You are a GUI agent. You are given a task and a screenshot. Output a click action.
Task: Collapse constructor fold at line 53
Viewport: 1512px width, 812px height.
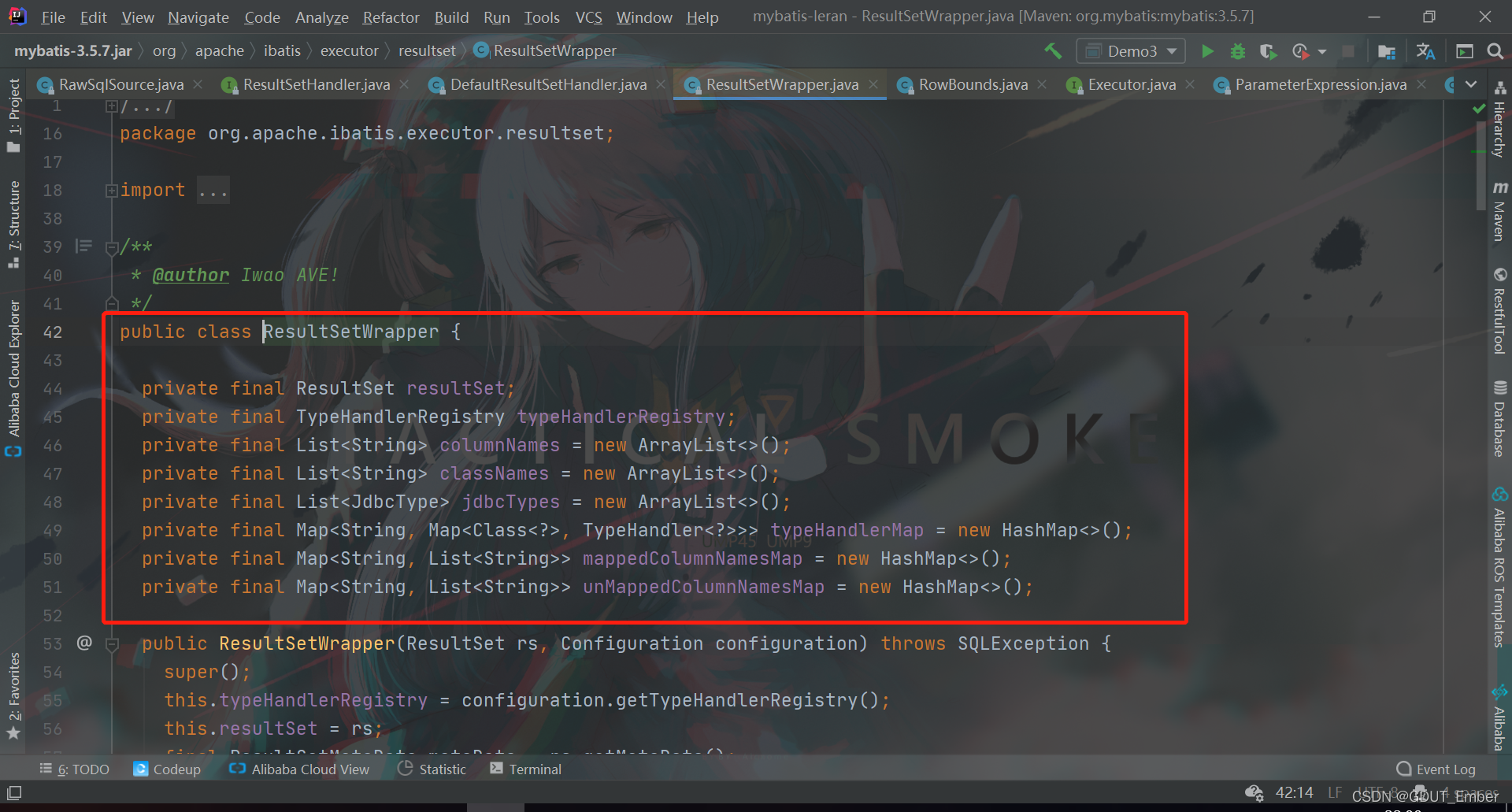[112, 644]
